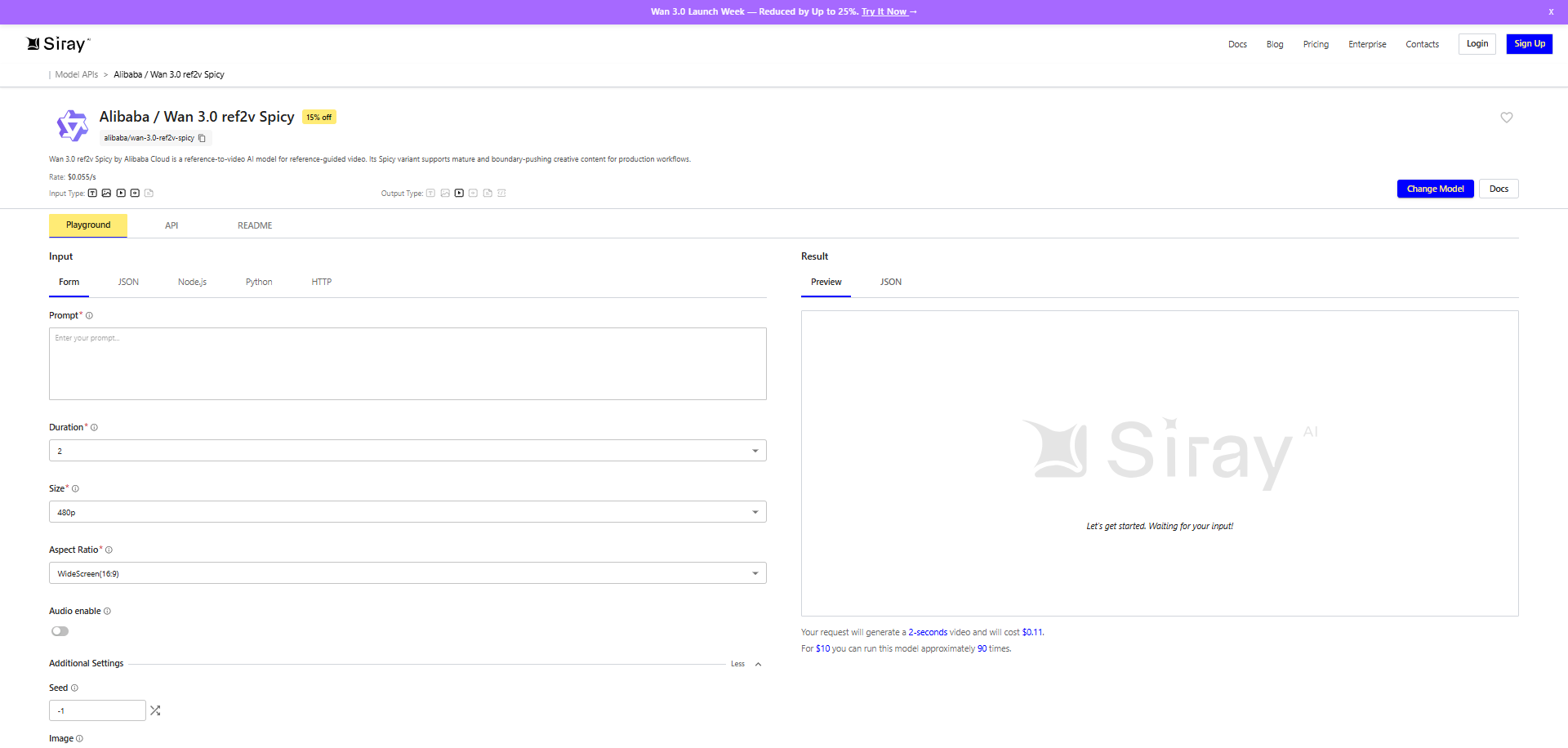The image size is (1568, 748).
Task: Switch to the Playground tab
Action: tap(88, 225)
